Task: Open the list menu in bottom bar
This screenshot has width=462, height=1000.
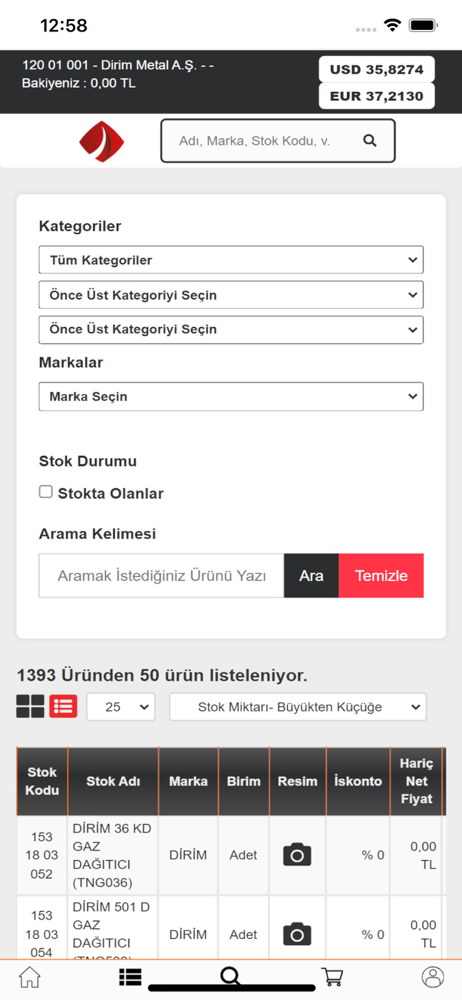Action: point(130,977)
